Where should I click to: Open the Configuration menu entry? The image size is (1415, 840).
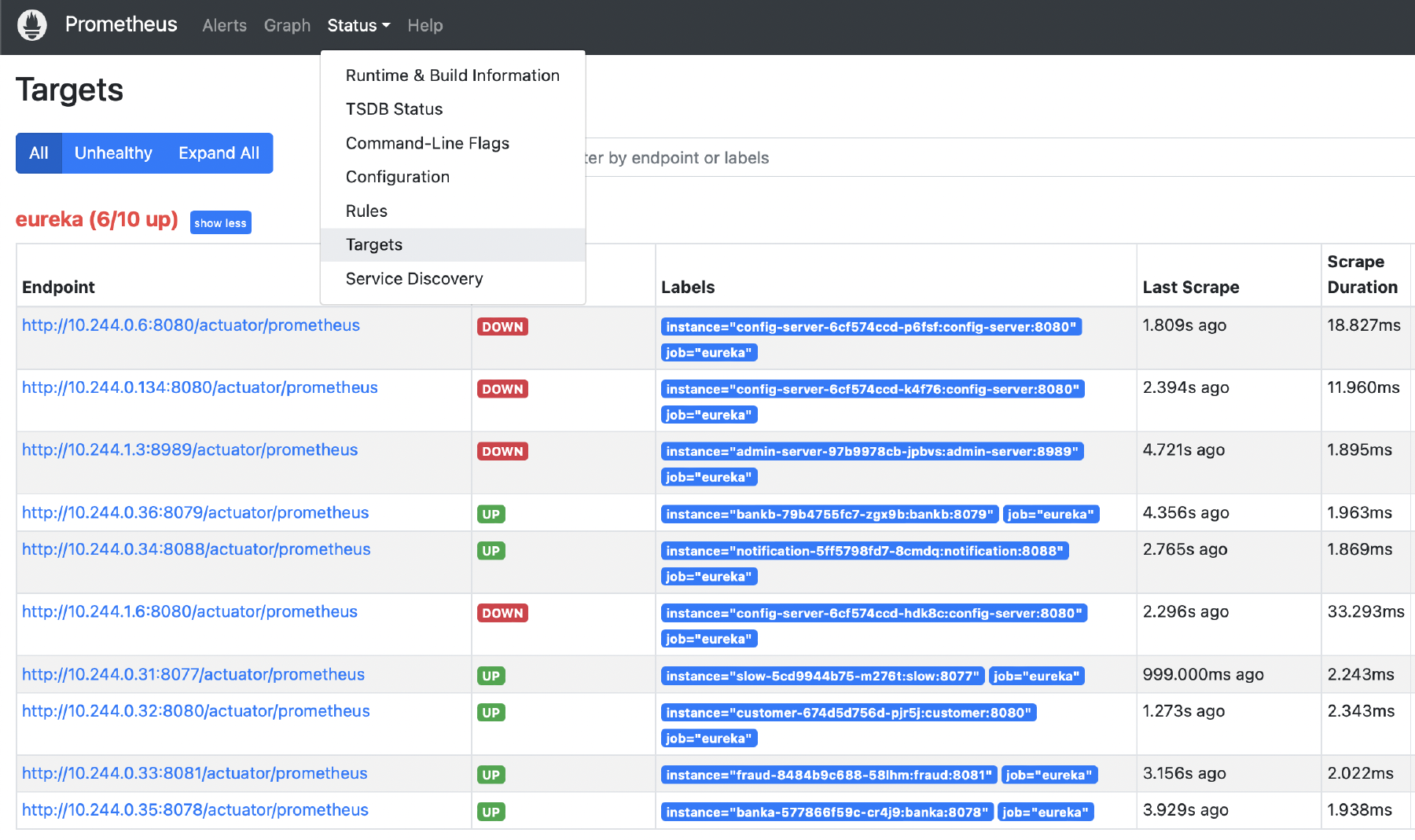453,177
